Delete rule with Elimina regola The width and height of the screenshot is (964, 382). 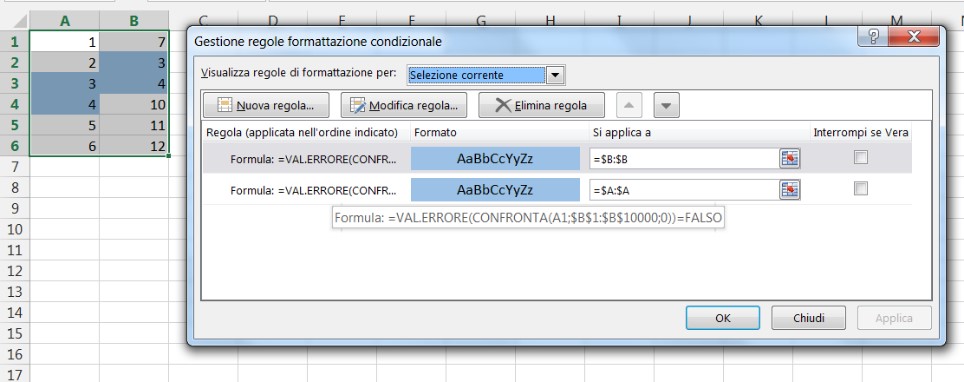tap(541, 105)
